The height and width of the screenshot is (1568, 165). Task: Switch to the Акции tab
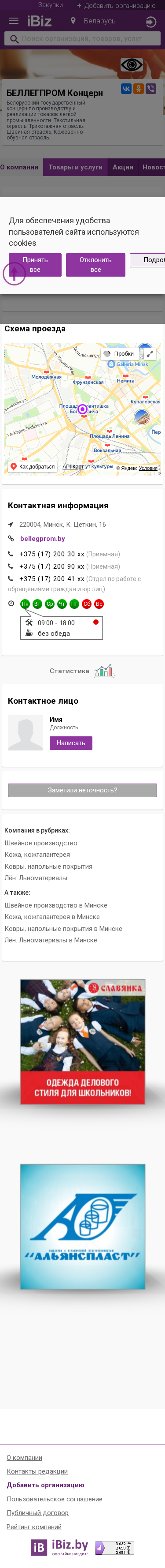123,167
